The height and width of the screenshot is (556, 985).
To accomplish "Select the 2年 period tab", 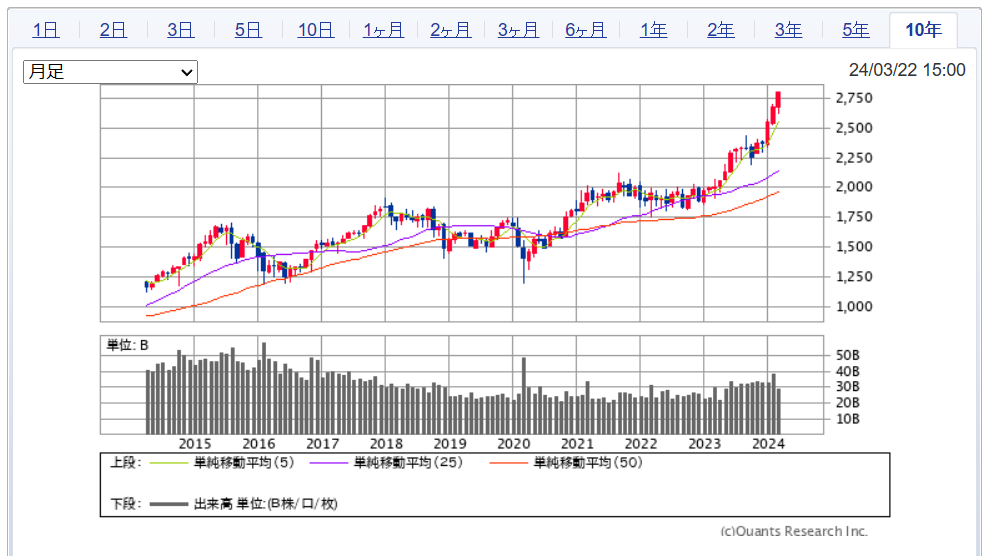I will click(720, 30).
